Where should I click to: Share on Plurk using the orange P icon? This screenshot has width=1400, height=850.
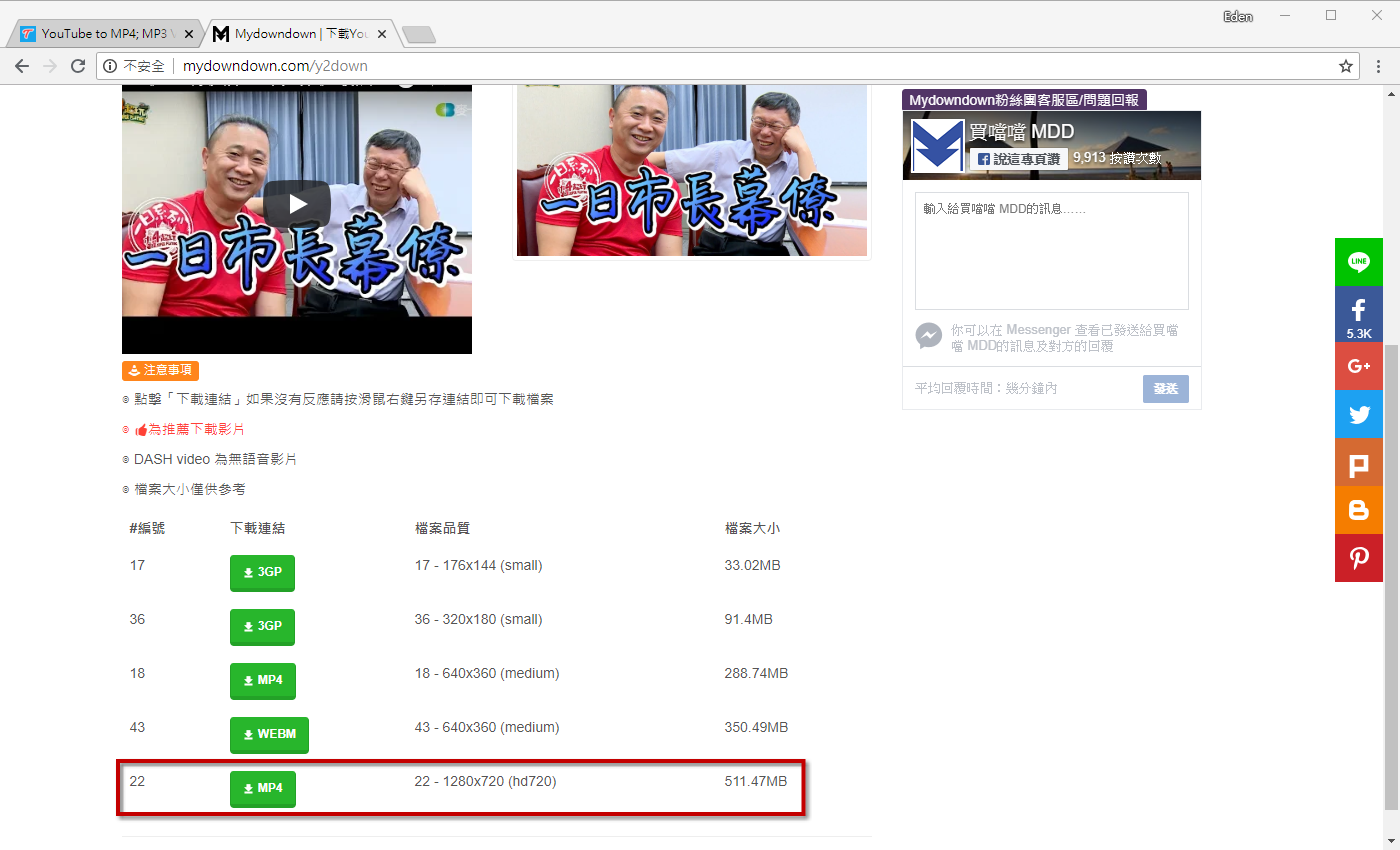pyautogui.click(x=1359, y=462)
